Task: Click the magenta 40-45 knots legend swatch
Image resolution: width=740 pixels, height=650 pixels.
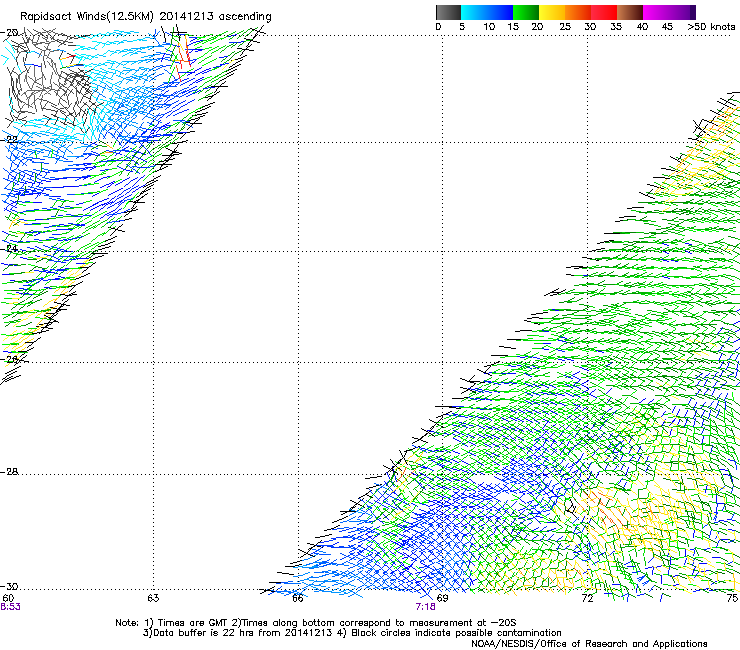Action: pyautogui.click(x=656, y=12)
